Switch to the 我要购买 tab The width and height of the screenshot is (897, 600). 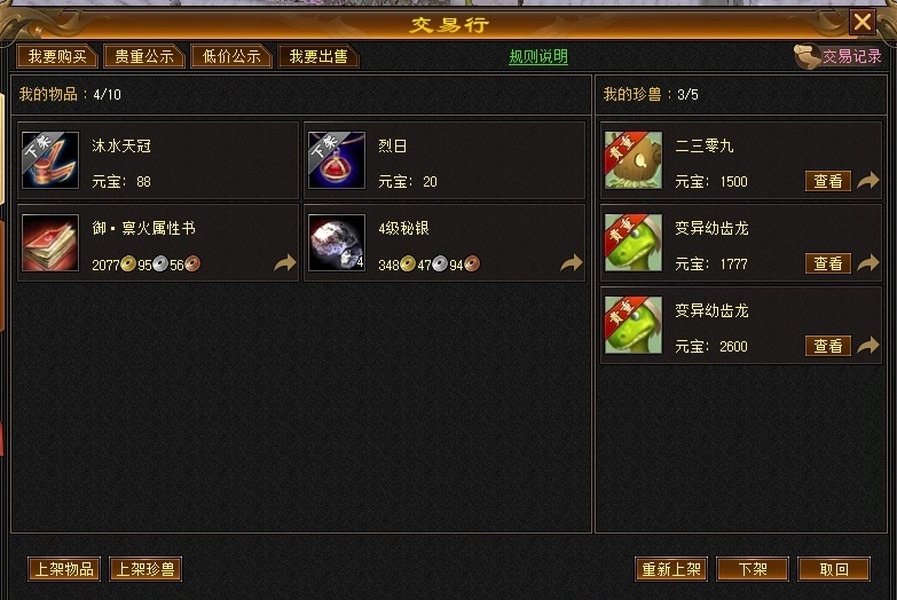[x=57, y=56]
